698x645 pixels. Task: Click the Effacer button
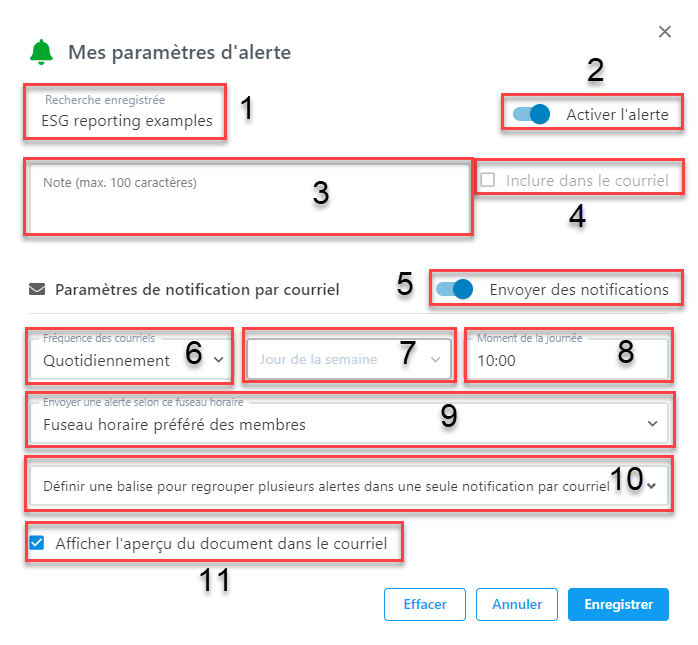(x=425, y=604)
